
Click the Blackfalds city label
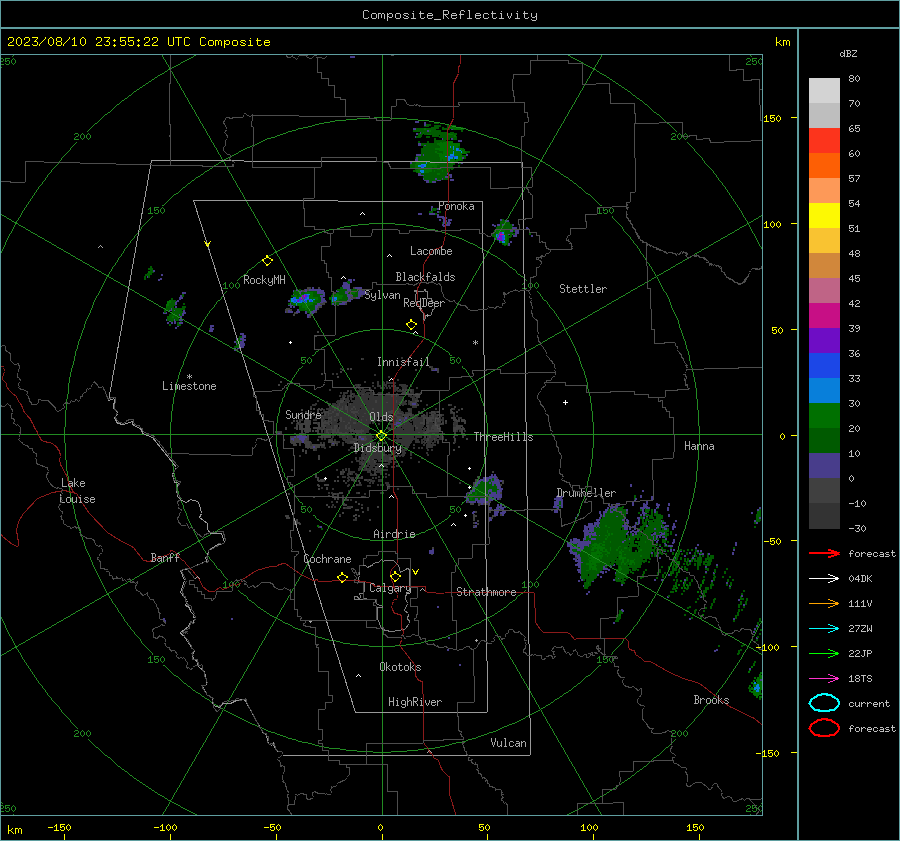pos(425,277)
